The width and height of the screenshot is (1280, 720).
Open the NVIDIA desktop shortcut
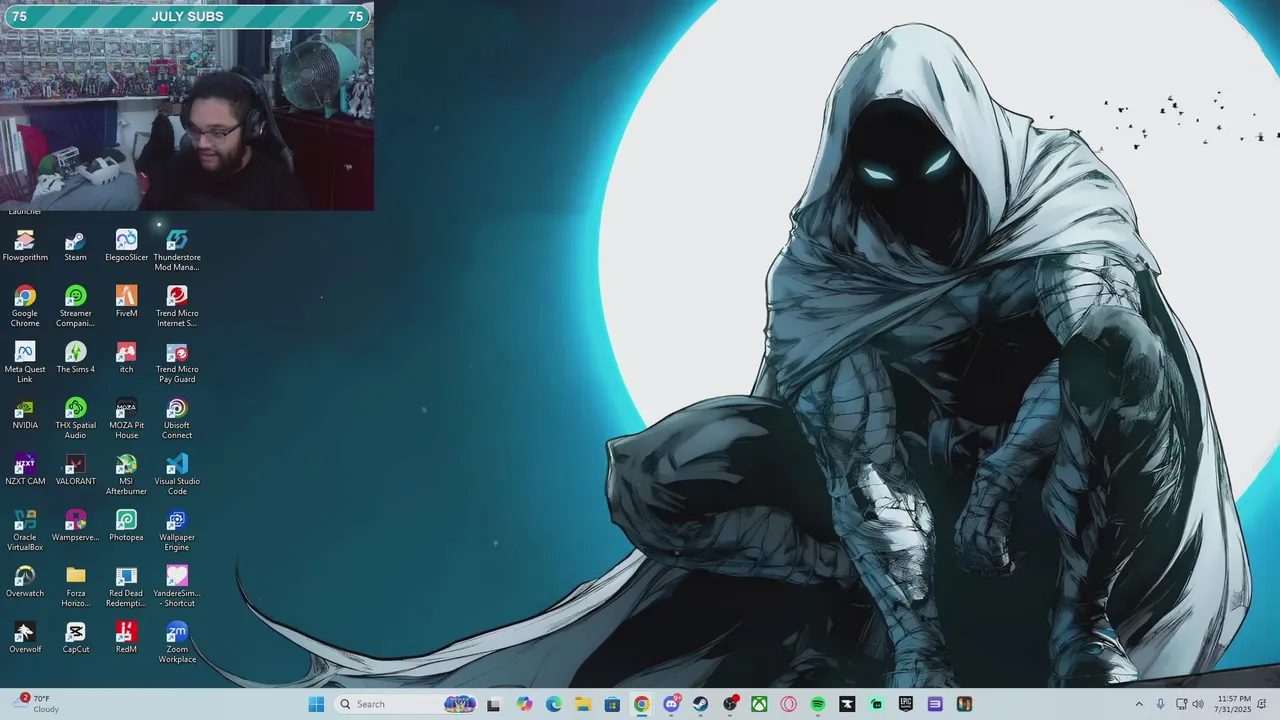pyautogui.click(x=25, y=413)
